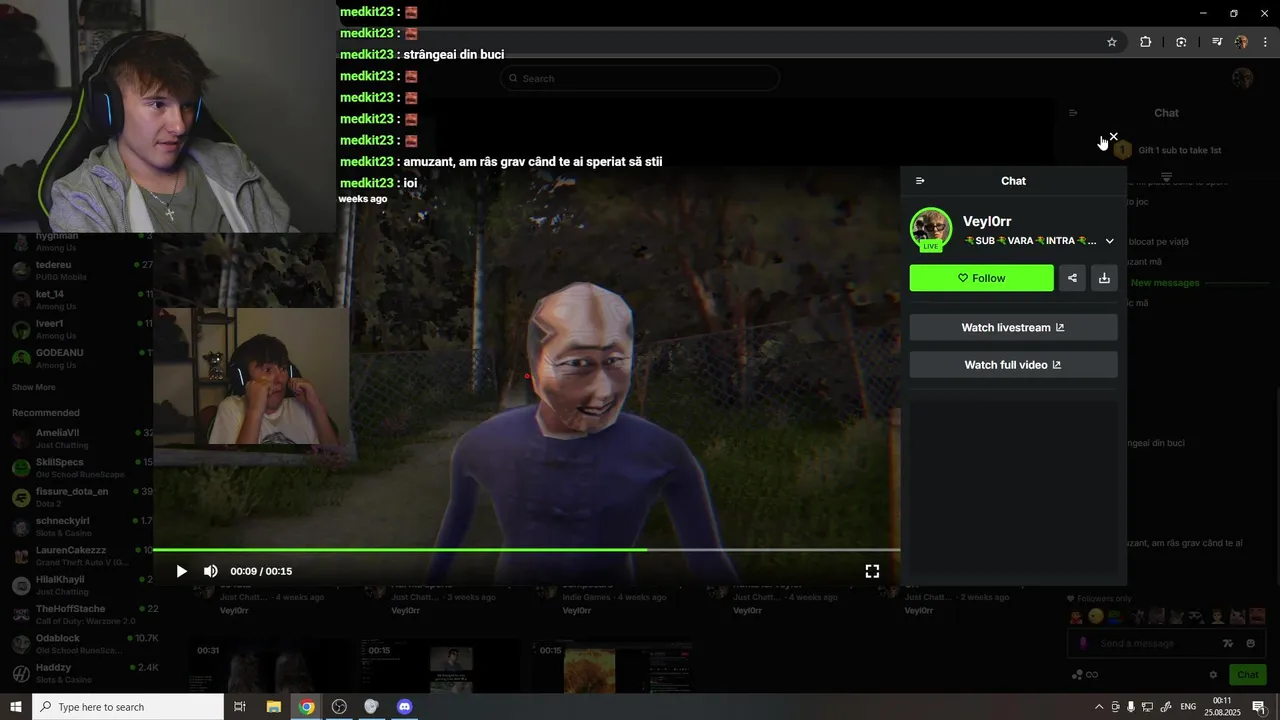Click the Veyl0rr channel name
Screen dimensions: 1280x720
[987, 221]
